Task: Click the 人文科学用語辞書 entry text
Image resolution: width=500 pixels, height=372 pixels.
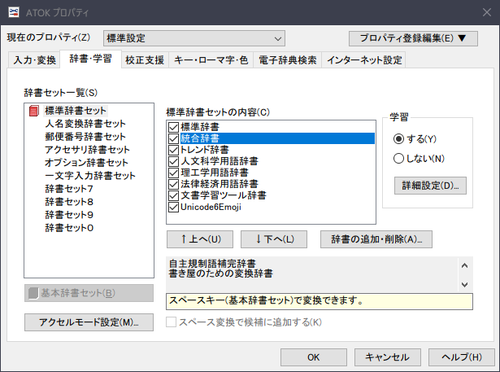Action: point(219,161)
